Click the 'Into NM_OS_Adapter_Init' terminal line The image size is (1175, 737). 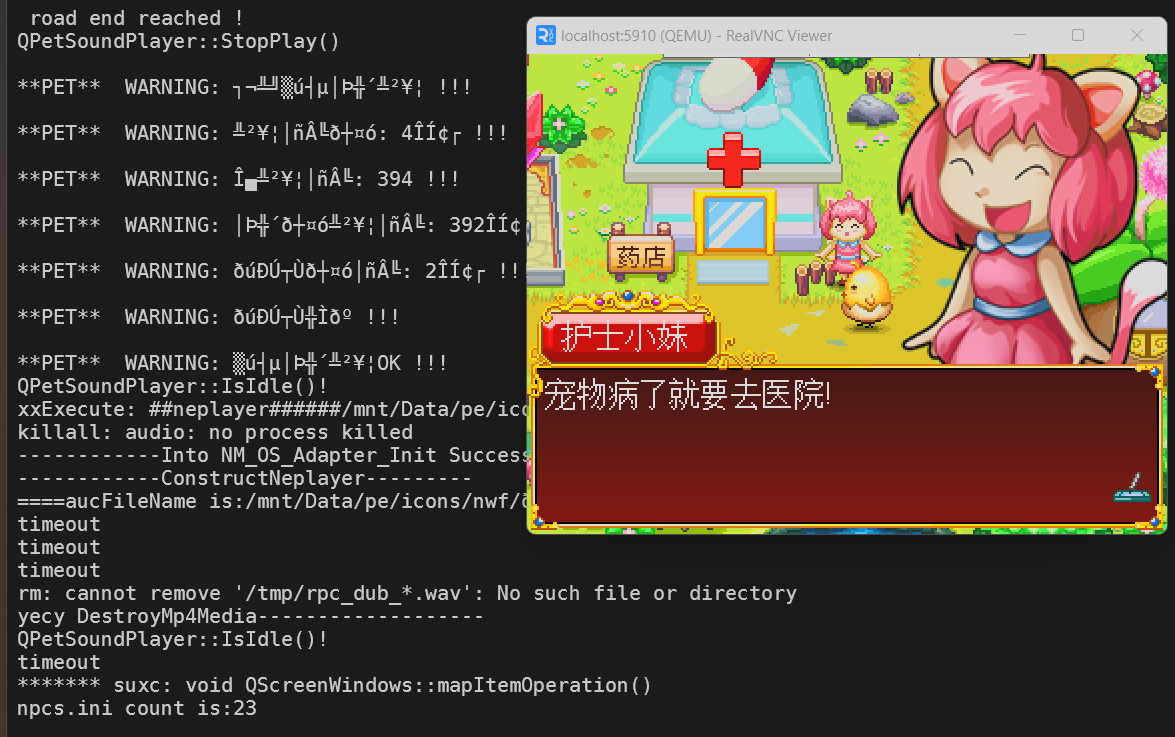point(272,455)
